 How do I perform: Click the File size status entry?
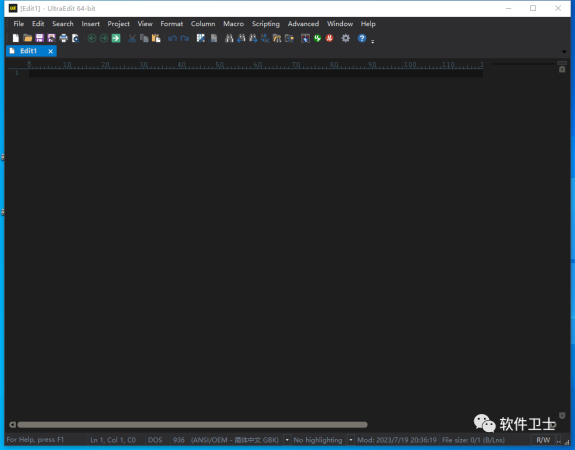point(473,440)
